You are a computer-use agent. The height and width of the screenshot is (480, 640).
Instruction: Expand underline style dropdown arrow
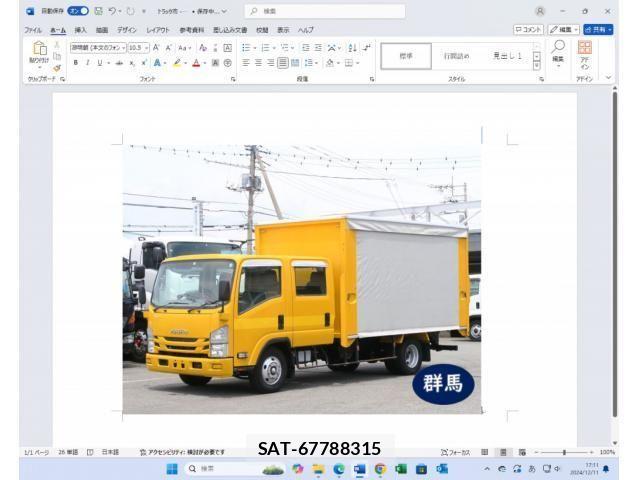[108, 63]
